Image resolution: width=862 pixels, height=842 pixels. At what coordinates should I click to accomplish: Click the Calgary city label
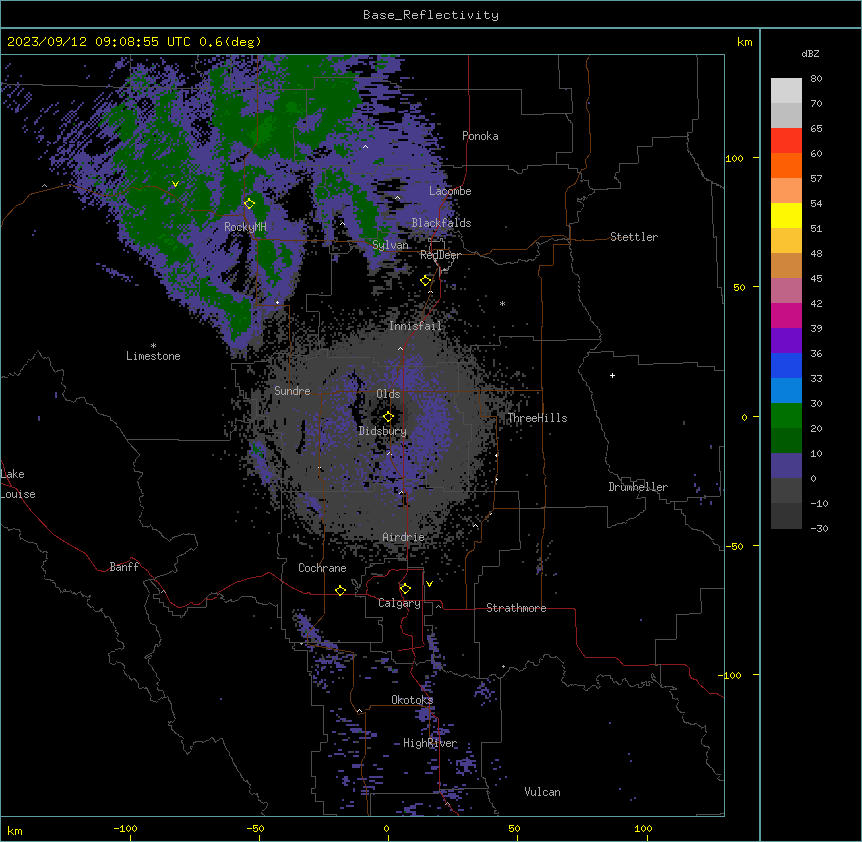pos(399,603)
